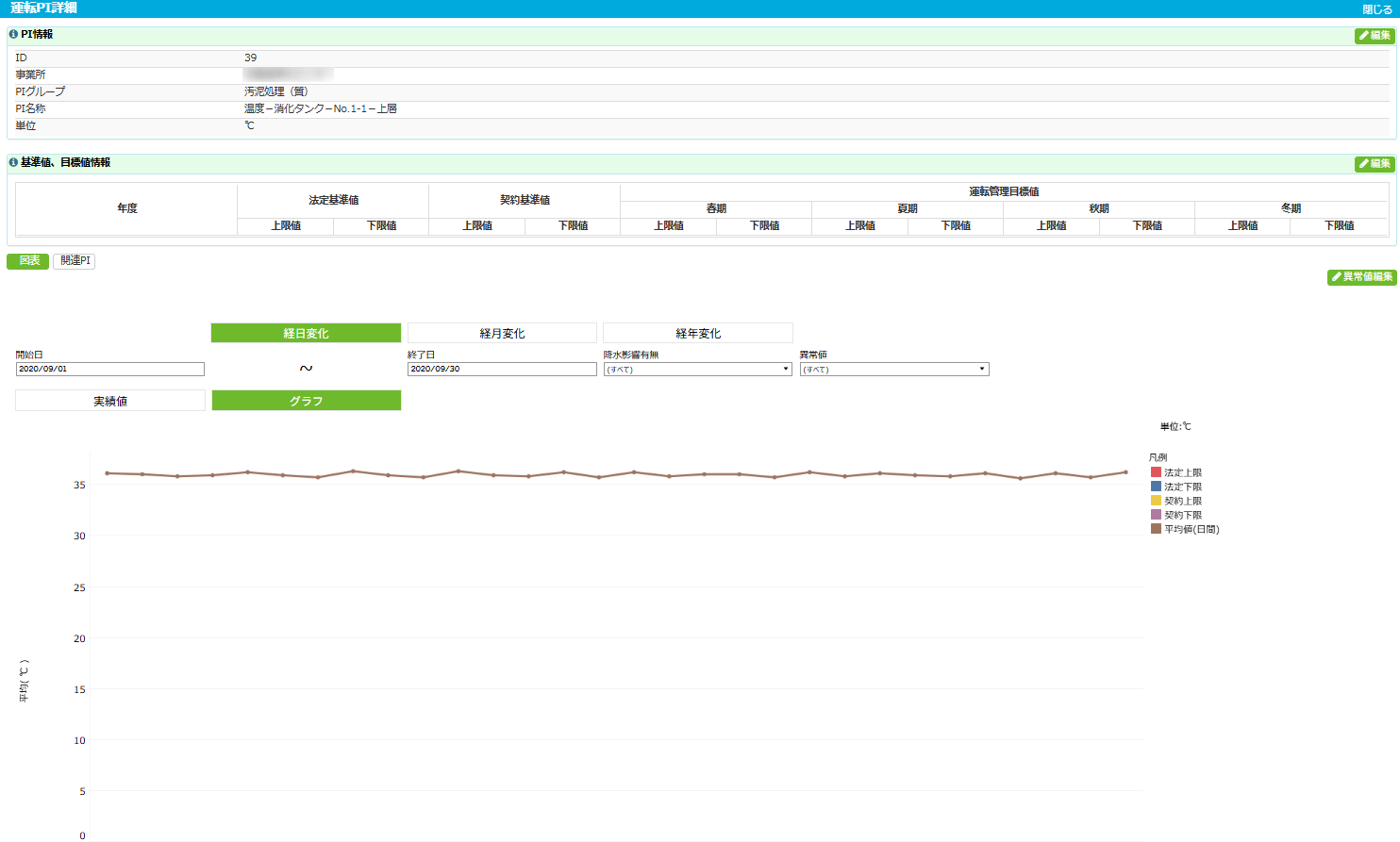Toggle the 法定下限 blue legend swatch
The image size is (1400, 842).
click(x=1156, y=487)
